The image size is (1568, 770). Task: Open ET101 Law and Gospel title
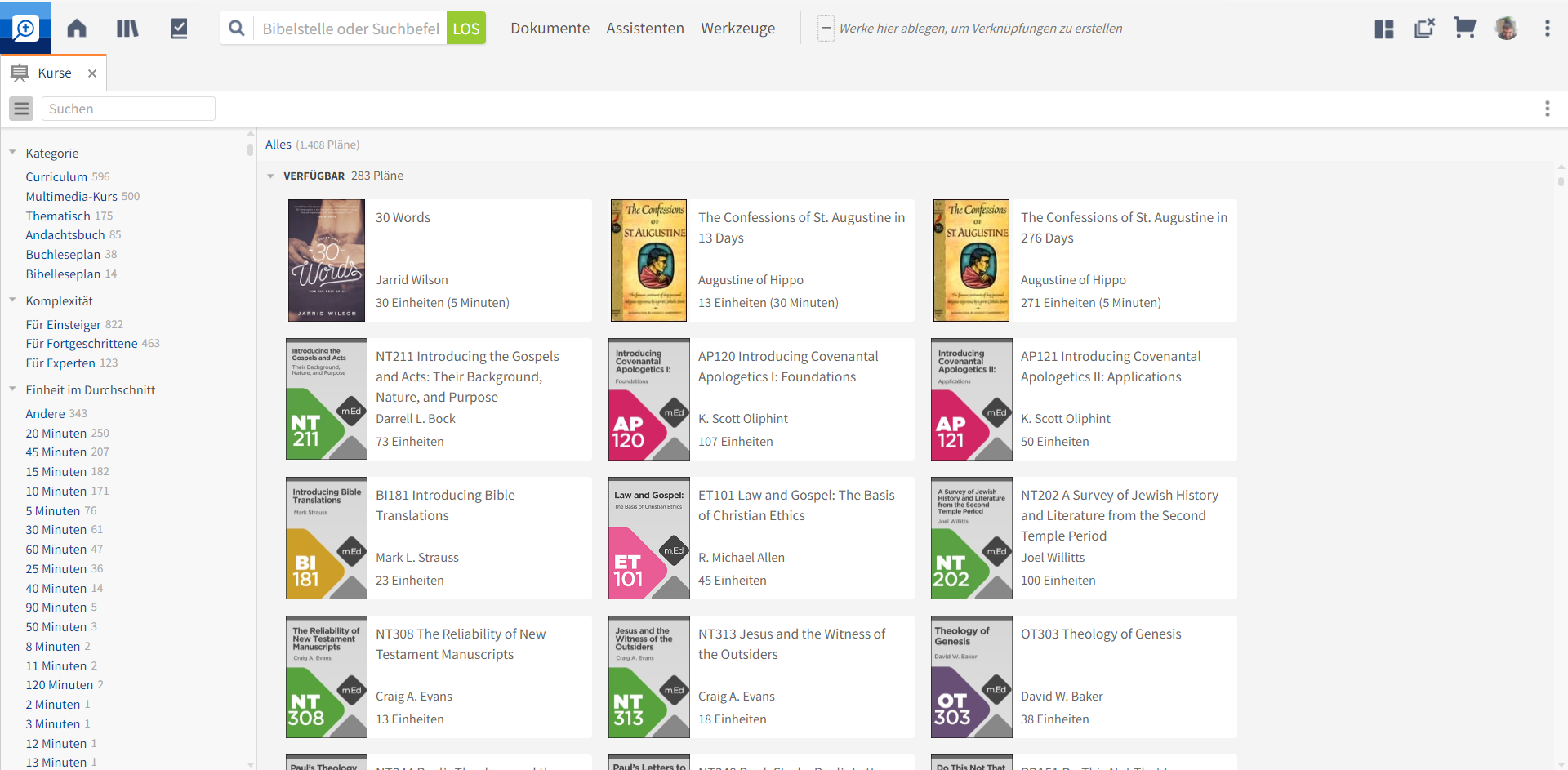coord(796,505)
